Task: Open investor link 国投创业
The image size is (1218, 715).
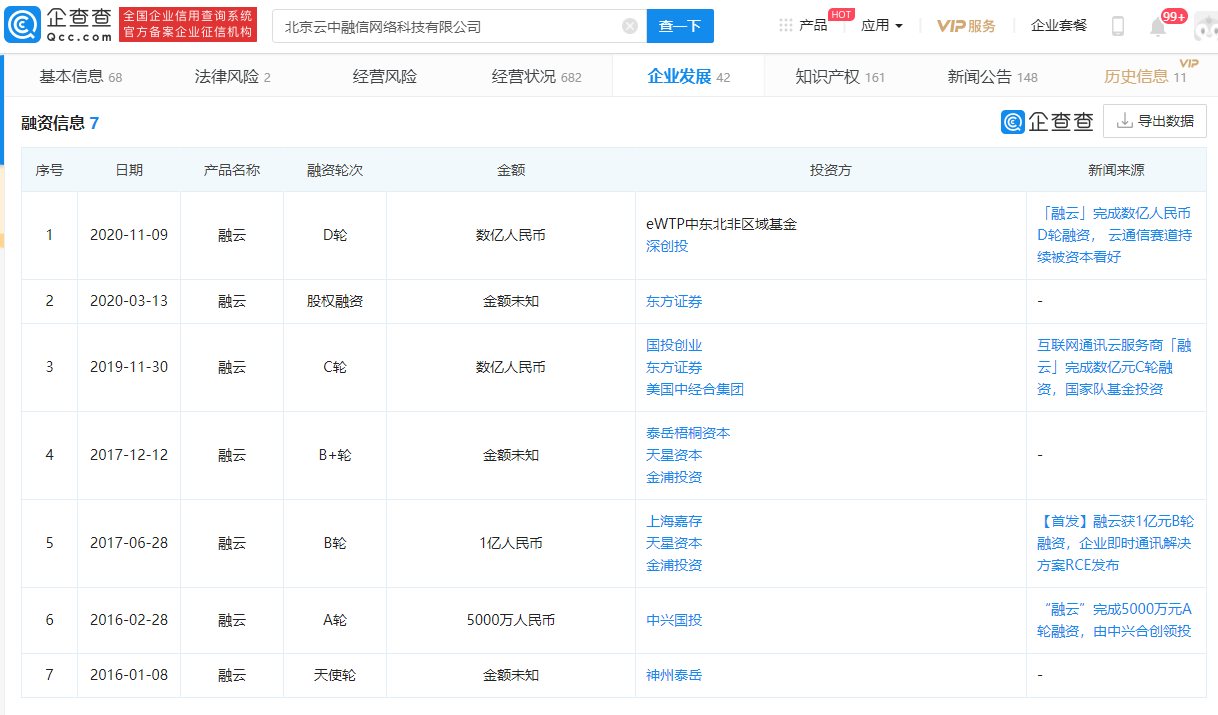Action: coord(674,345)
